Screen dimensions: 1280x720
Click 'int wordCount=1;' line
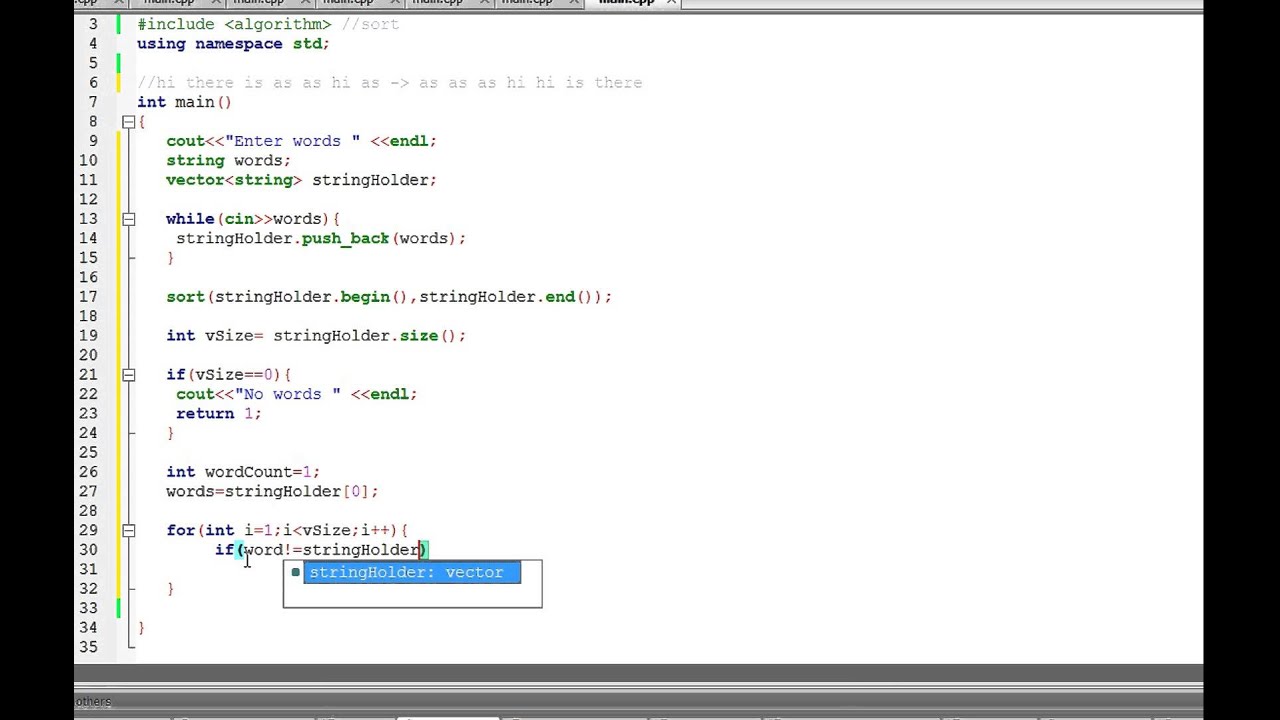(x=243, y=472)
